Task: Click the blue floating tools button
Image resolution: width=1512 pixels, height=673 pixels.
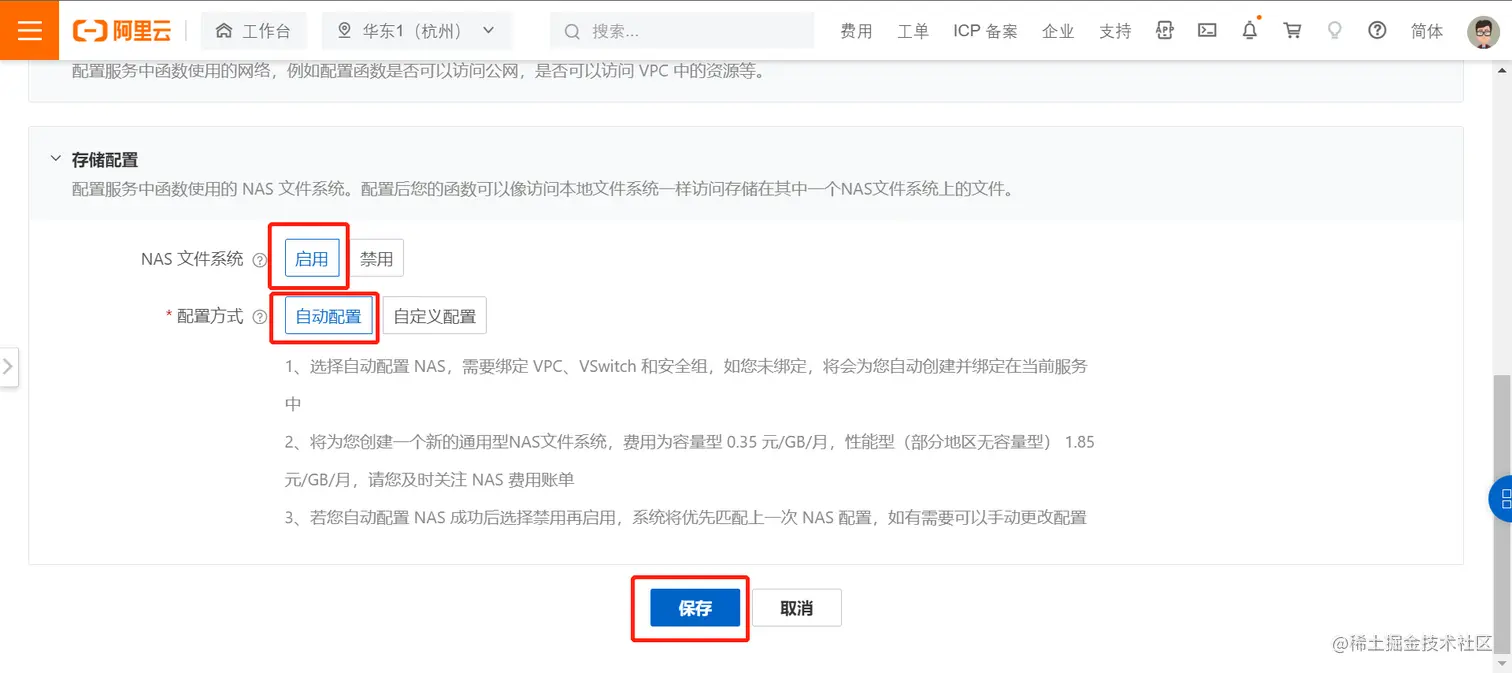Action: click(1501, 498)
